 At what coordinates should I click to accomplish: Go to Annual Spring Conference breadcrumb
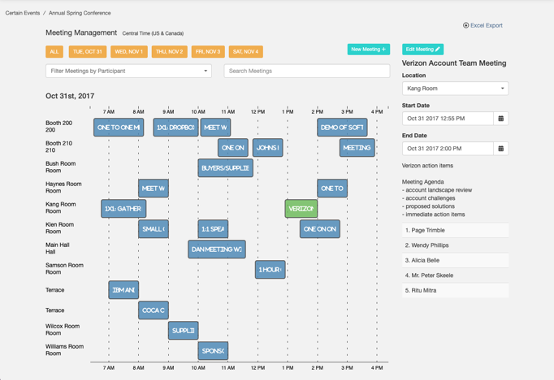[79, 13]
